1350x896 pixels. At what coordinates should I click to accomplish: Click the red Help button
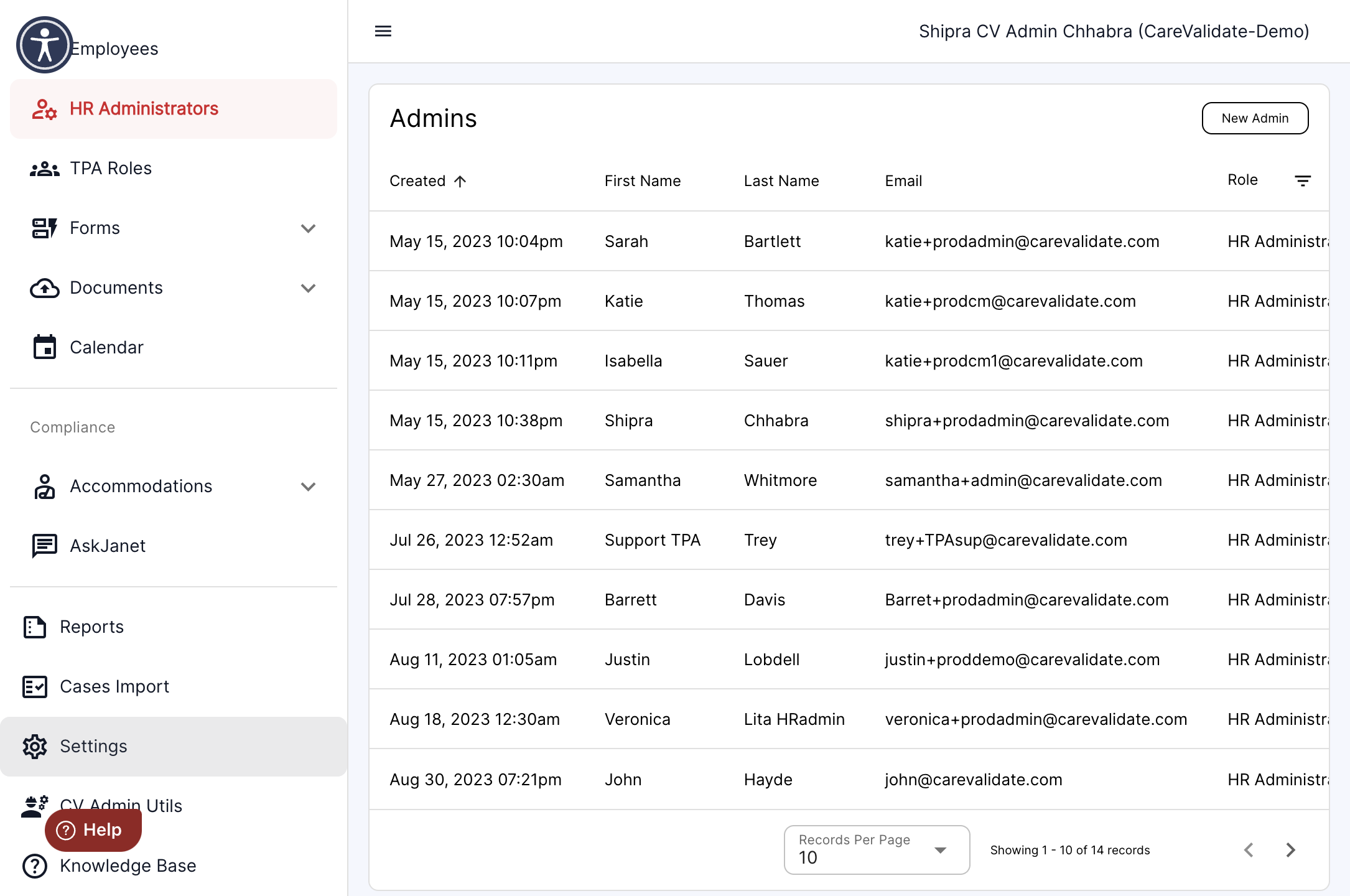point(93,830)
